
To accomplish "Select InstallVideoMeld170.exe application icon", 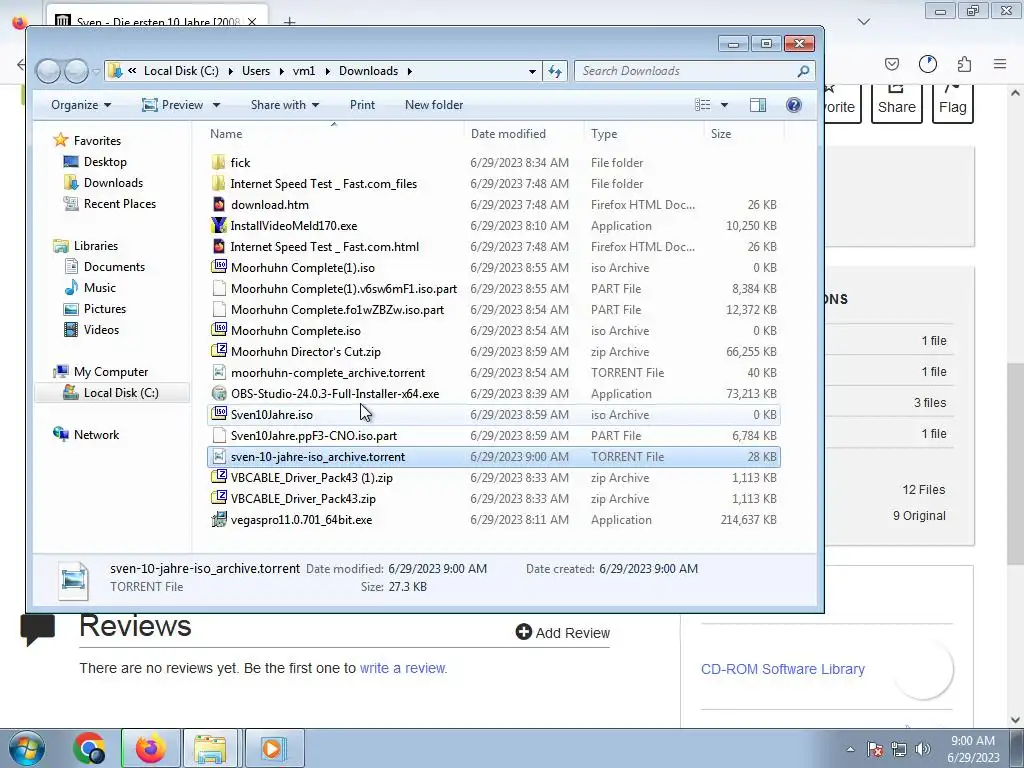I will pyautogui.click(x=219, y=225).
